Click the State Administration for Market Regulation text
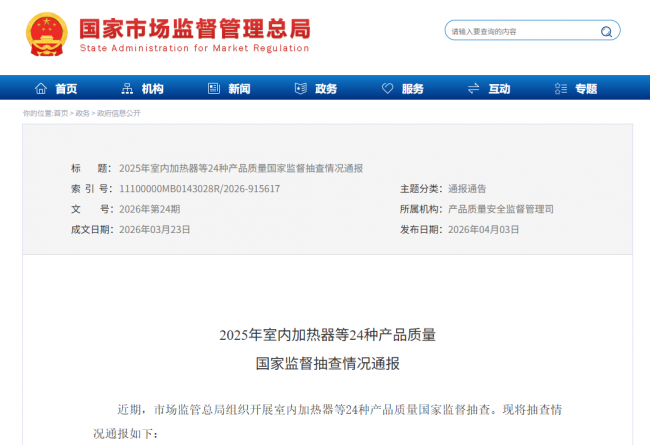The width and height of the screenshot is (650, 445). click(x=194, y=48)
